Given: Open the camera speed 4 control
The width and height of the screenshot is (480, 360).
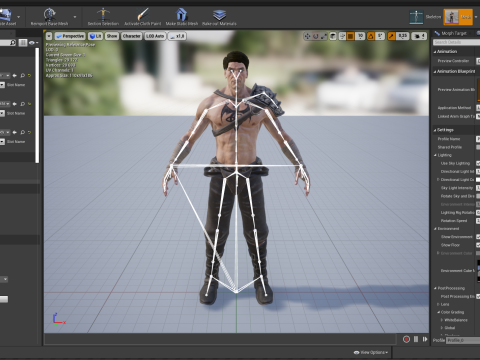Looking at the screenshot, I should tap(419, 36).
